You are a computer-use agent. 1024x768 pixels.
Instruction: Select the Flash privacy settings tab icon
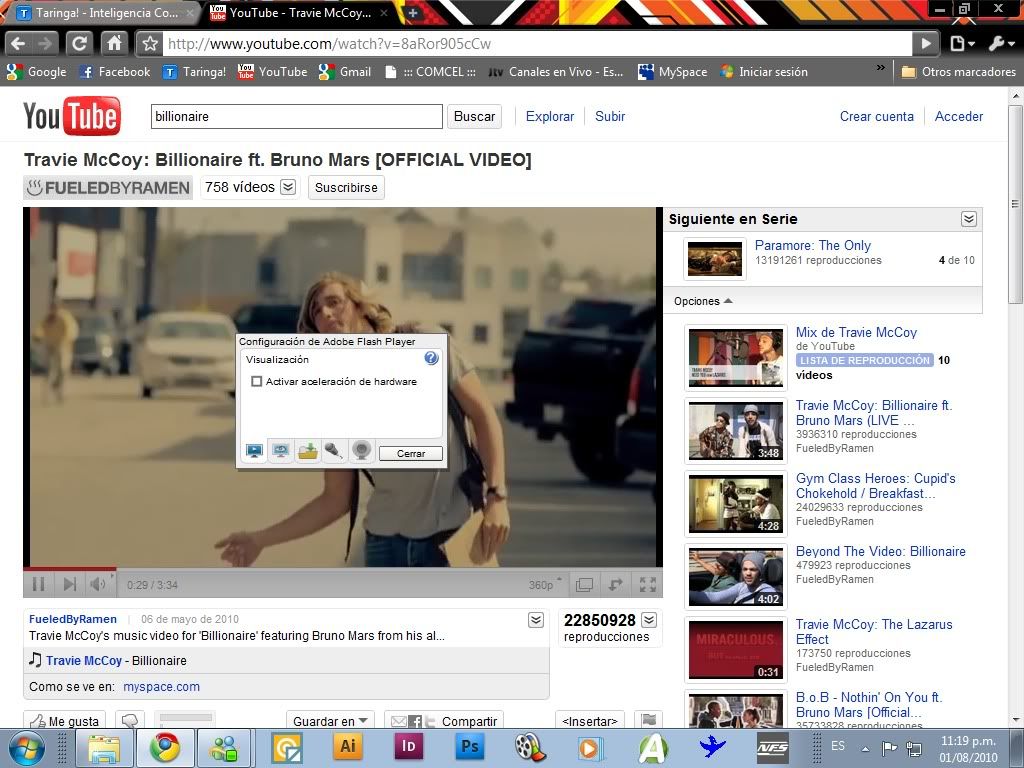(x=281, y=451)
